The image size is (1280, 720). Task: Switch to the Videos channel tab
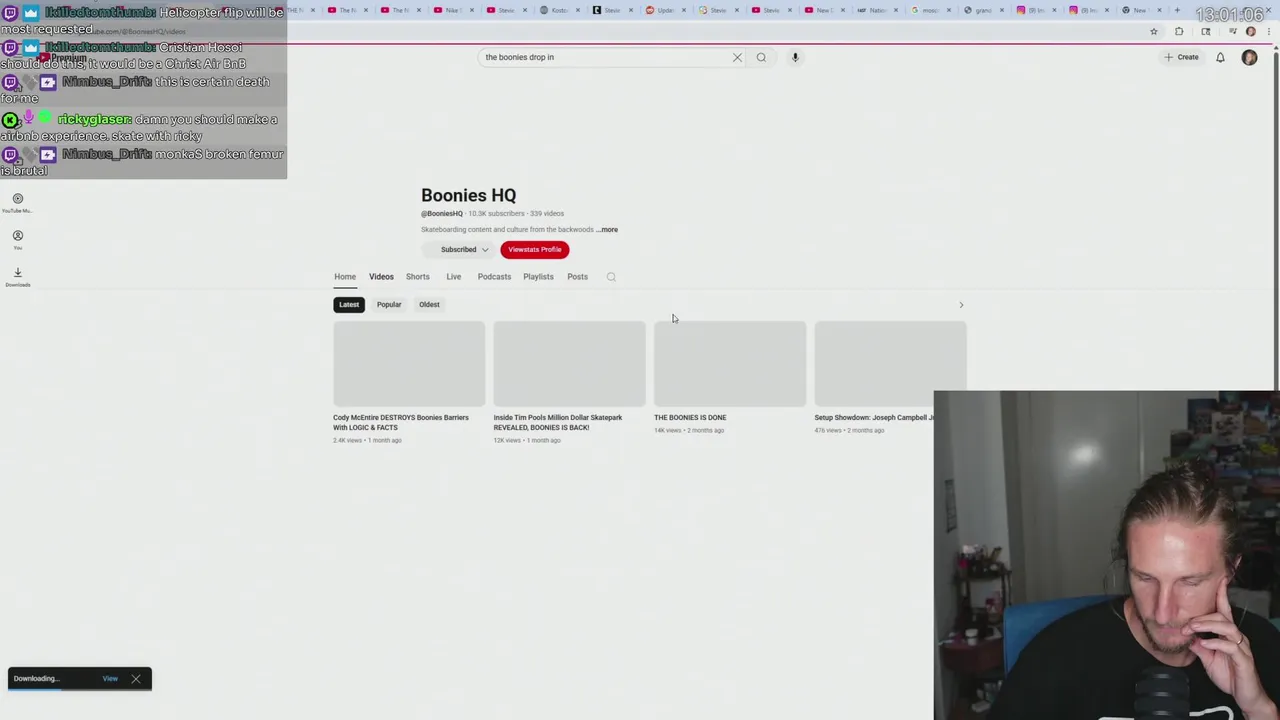pyautogui.click(x=381, y=277)
